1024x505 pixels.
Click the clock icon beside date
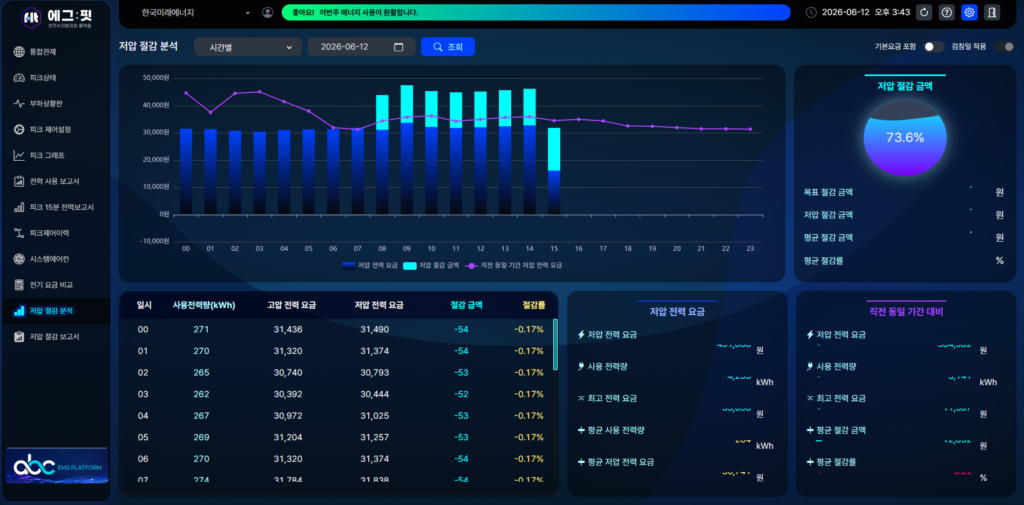point(811,12)
